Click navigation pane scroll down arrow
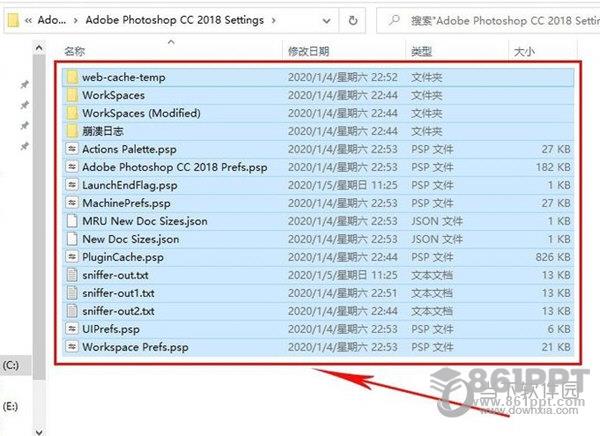 pyautogui.click(x=39, y=431)
